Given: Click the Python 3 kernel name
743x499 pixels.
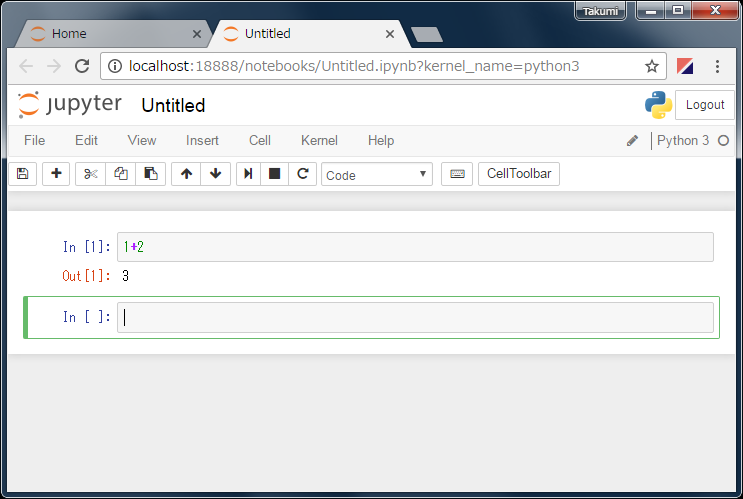Looking at the screenshot, I should coord(683,141).
